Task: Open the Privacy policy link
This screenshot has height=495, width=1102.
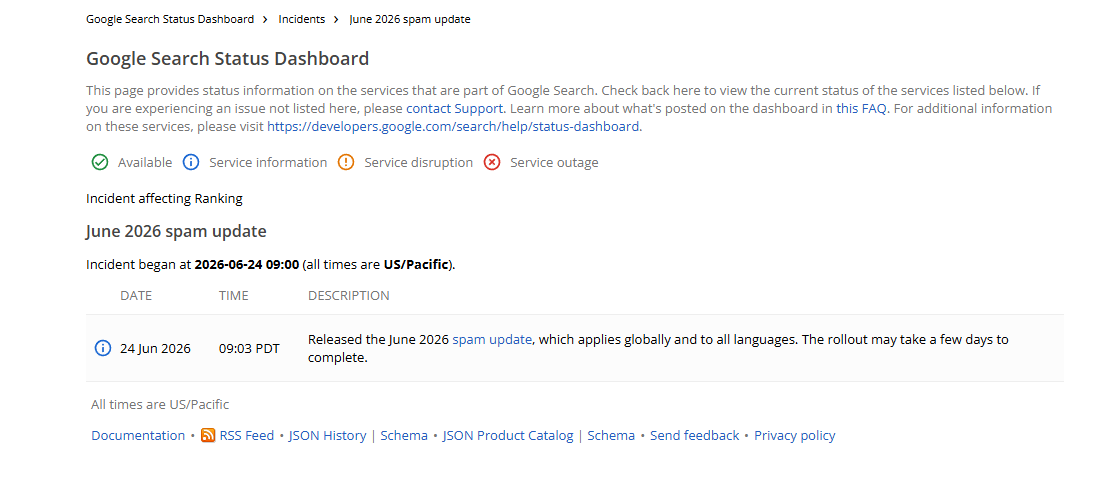Action: coord(795,435)
